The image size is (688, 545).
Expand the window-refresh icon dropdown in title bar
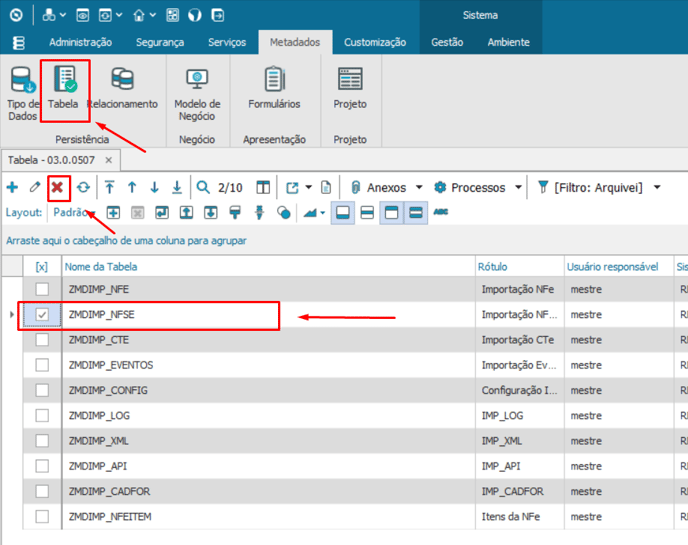tap(119, 15)
